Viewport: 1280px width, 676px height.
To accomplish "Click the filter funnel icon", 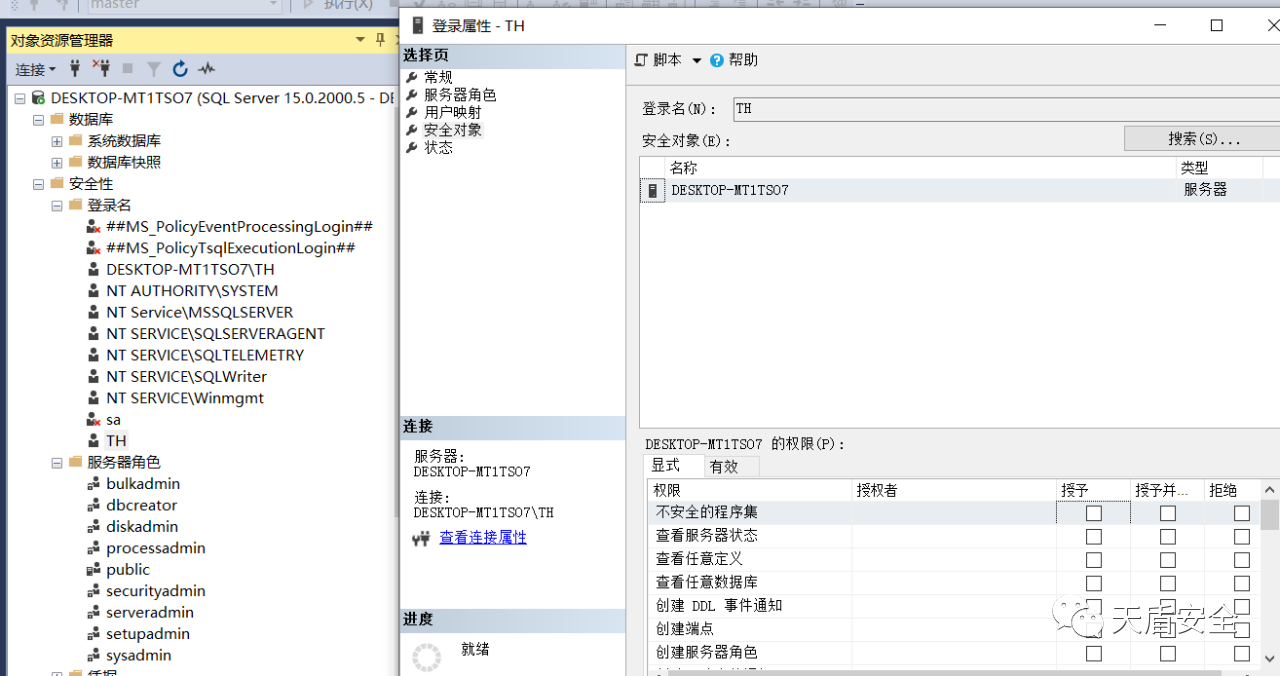I will click(154, 69).
